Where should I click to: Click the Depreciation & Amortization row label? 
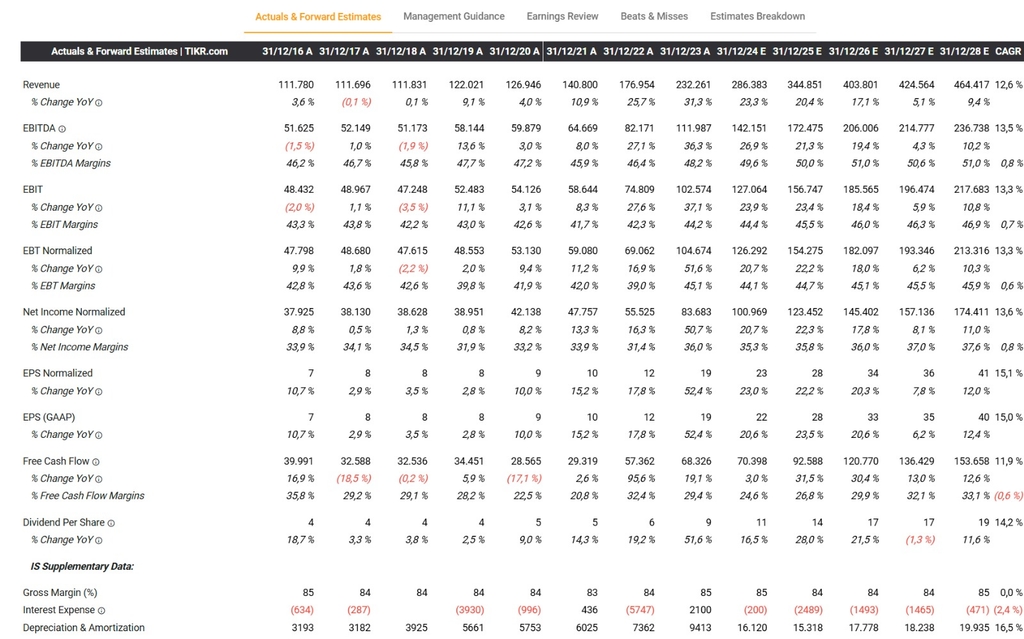click(86, 628)
